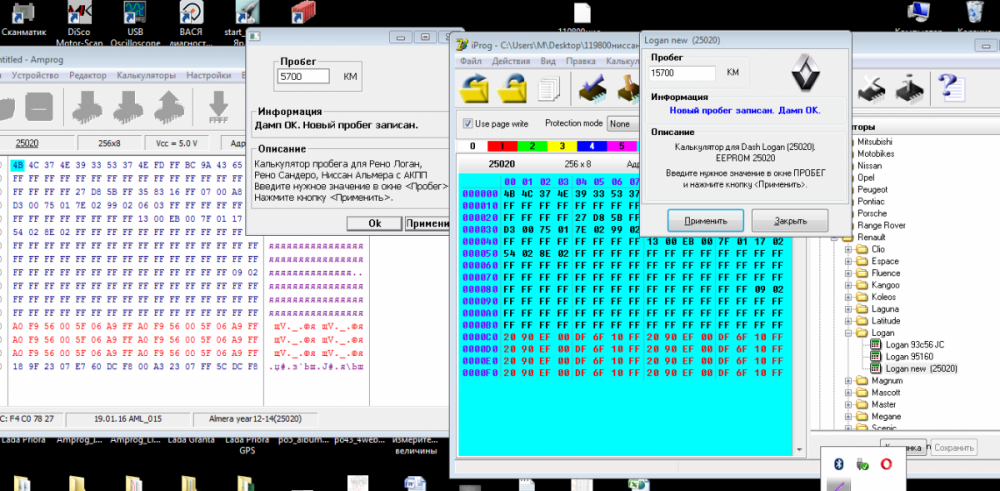Open the Устройство menu in Amprog
The image size is (1000, 491).
pyautogui.click(x=34, y=75)
